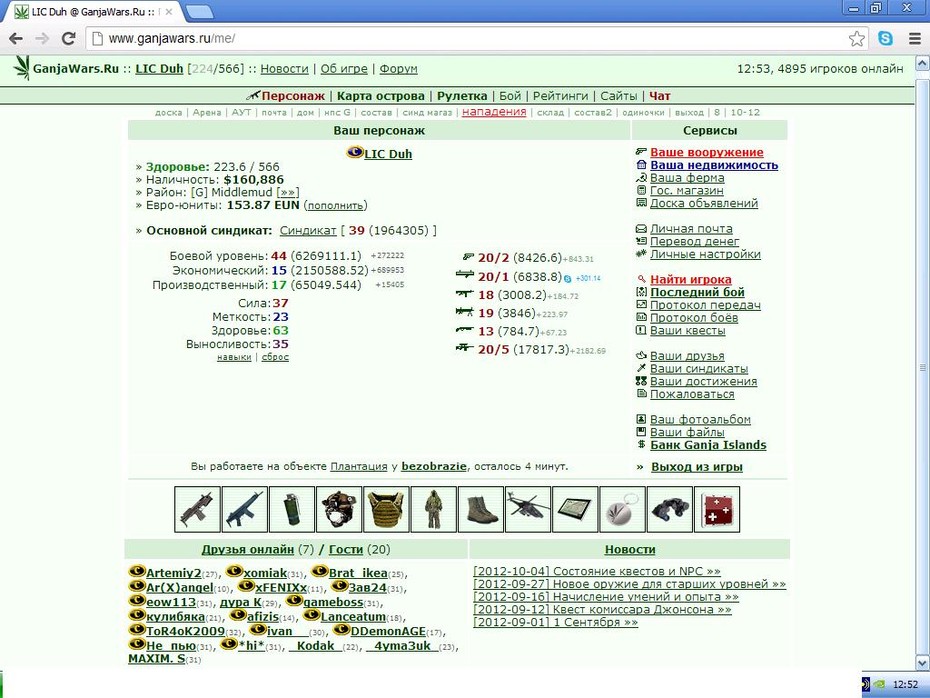Open the Персонаж menu tab
930x698 pixels.
293,96
